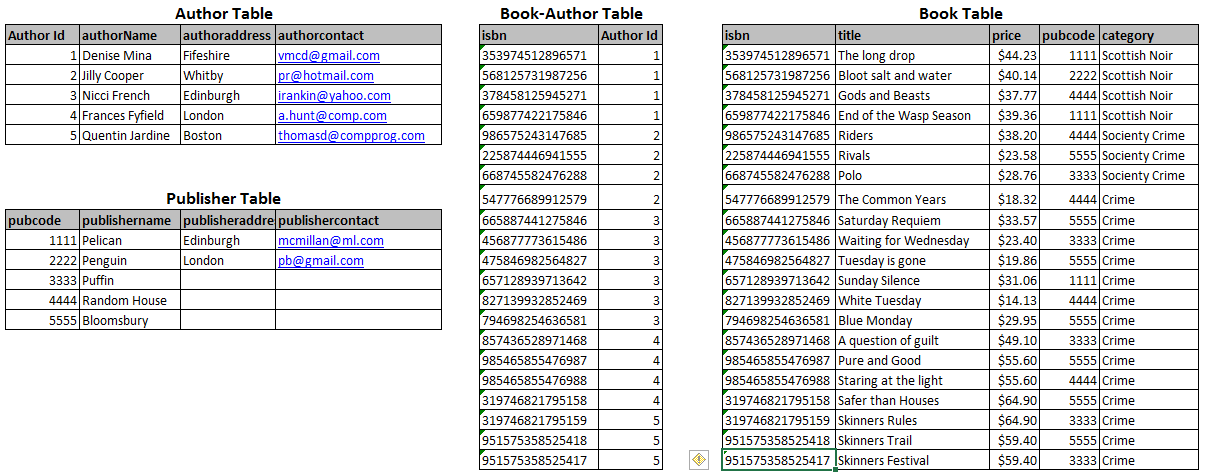Screen dimensions: 1205x475
Task: Select the Riders title cell
Action: coord(912,136)
